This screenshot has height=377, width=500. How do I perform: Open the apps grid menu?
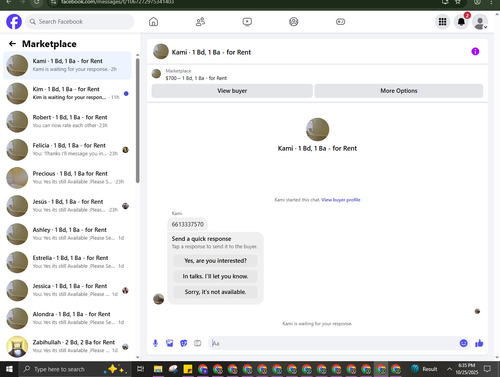point(442,22)
